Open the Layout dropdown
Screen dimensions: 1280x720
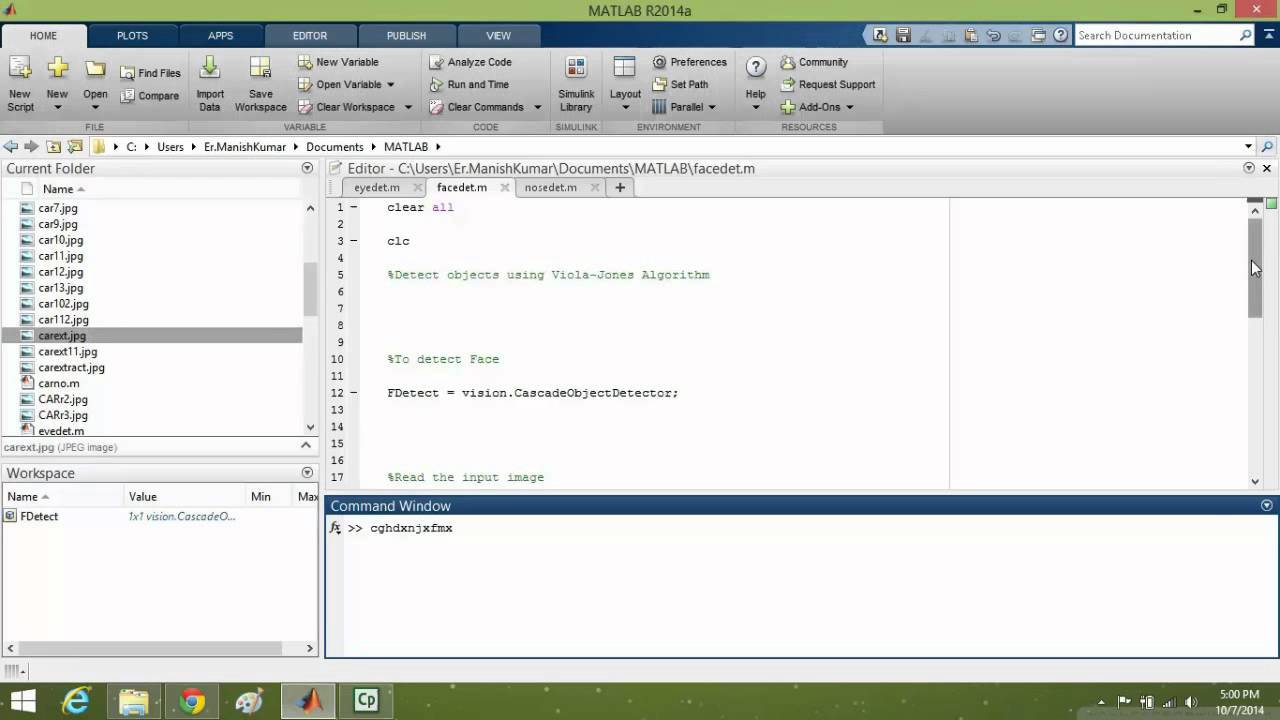point(625,84)
